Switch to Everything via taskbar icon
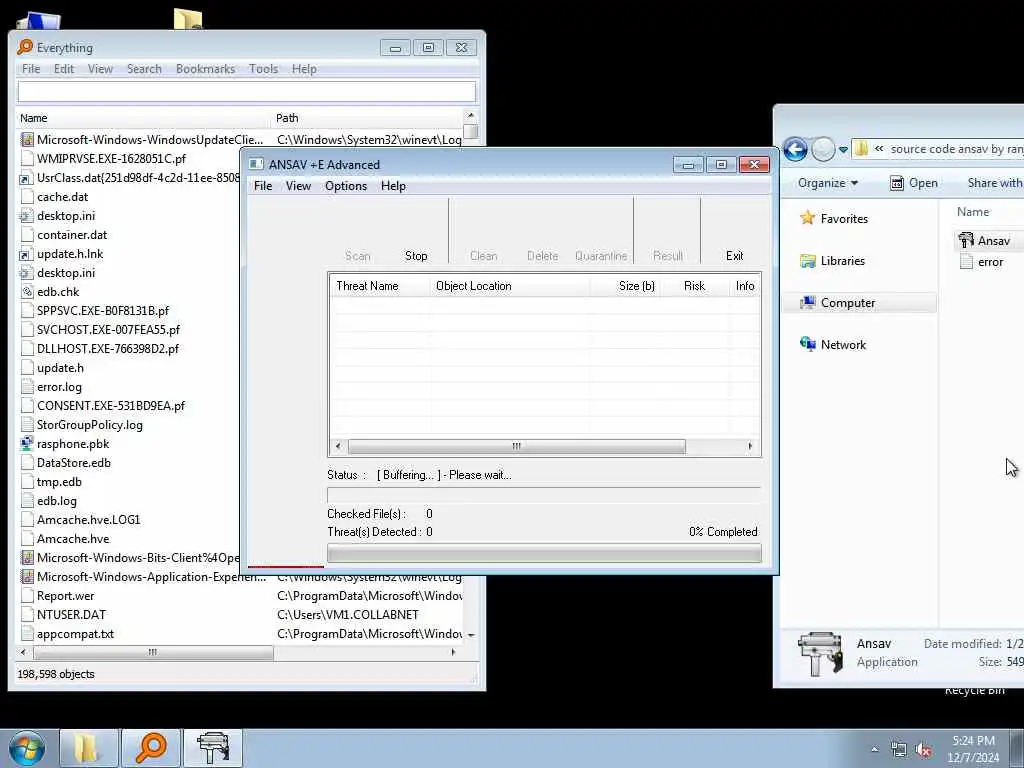Image resolution: width=1024 pixels, height=768 pixels. (x=151, y=748)
